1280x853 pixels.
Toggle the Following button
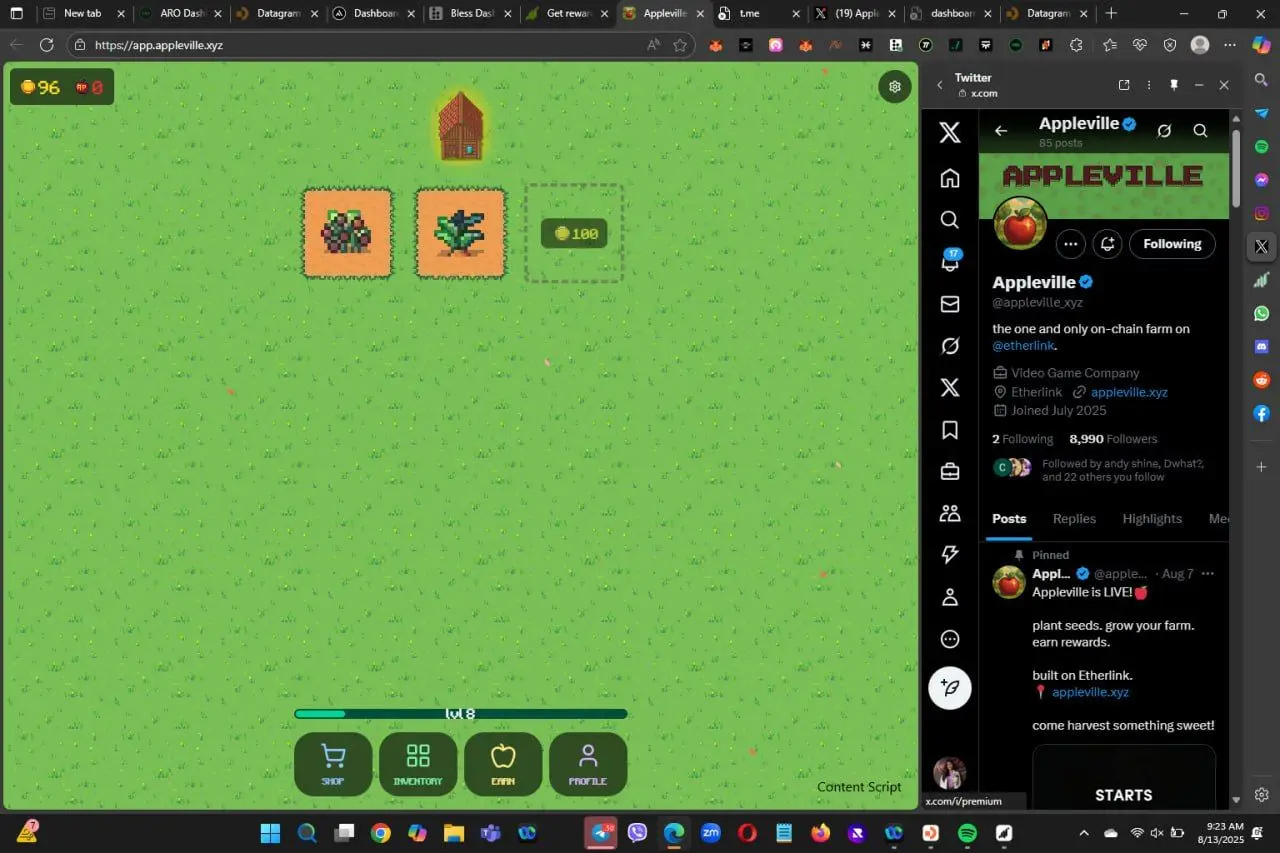point(1172,244)
